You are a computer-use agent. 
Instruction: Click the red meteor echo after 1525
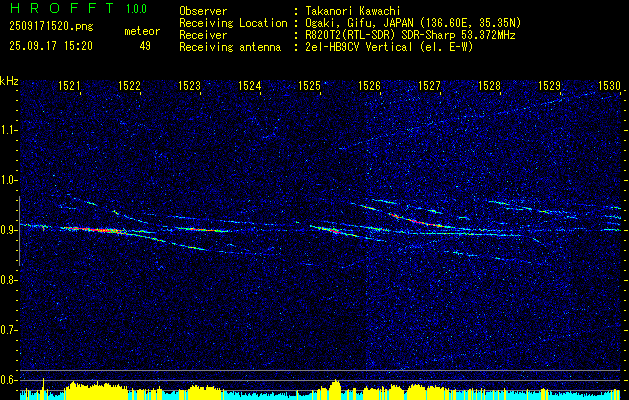(x=335, y=231)
